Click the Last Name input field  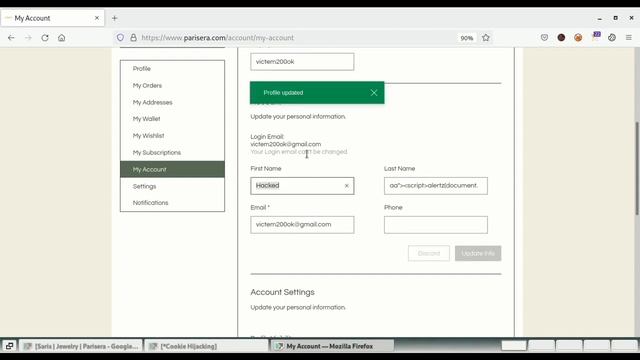click(436, 186)
